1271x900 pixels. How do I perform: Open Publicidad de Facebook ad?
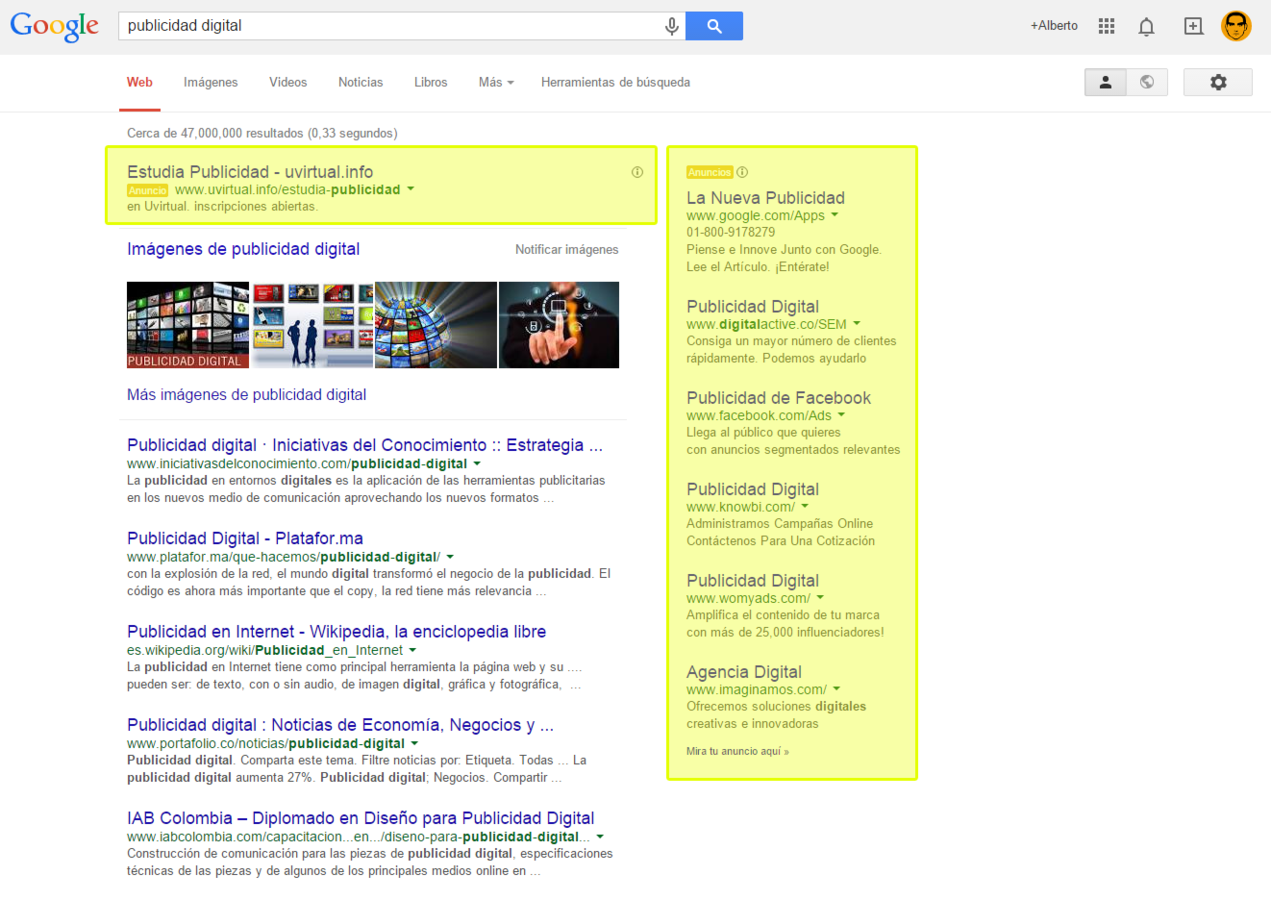tap(779, 398)
